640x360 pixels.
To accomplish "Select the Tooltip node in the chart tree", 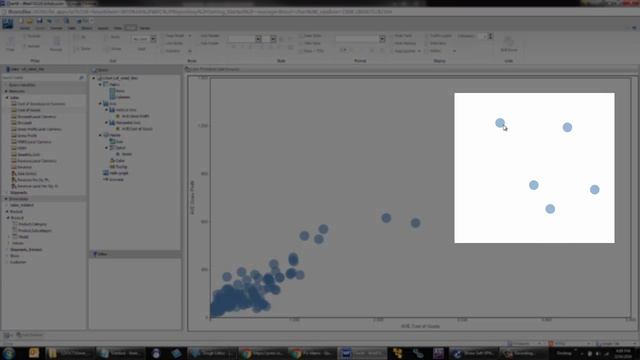I will [118, 167].
